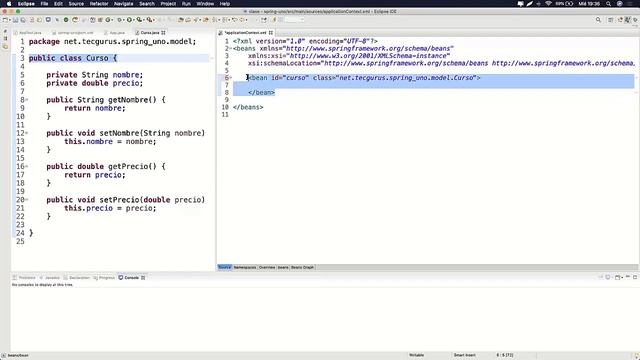Viewport: 640px width, 360px height.
Task: Maximize the Console panel
Action: point(635,277)
